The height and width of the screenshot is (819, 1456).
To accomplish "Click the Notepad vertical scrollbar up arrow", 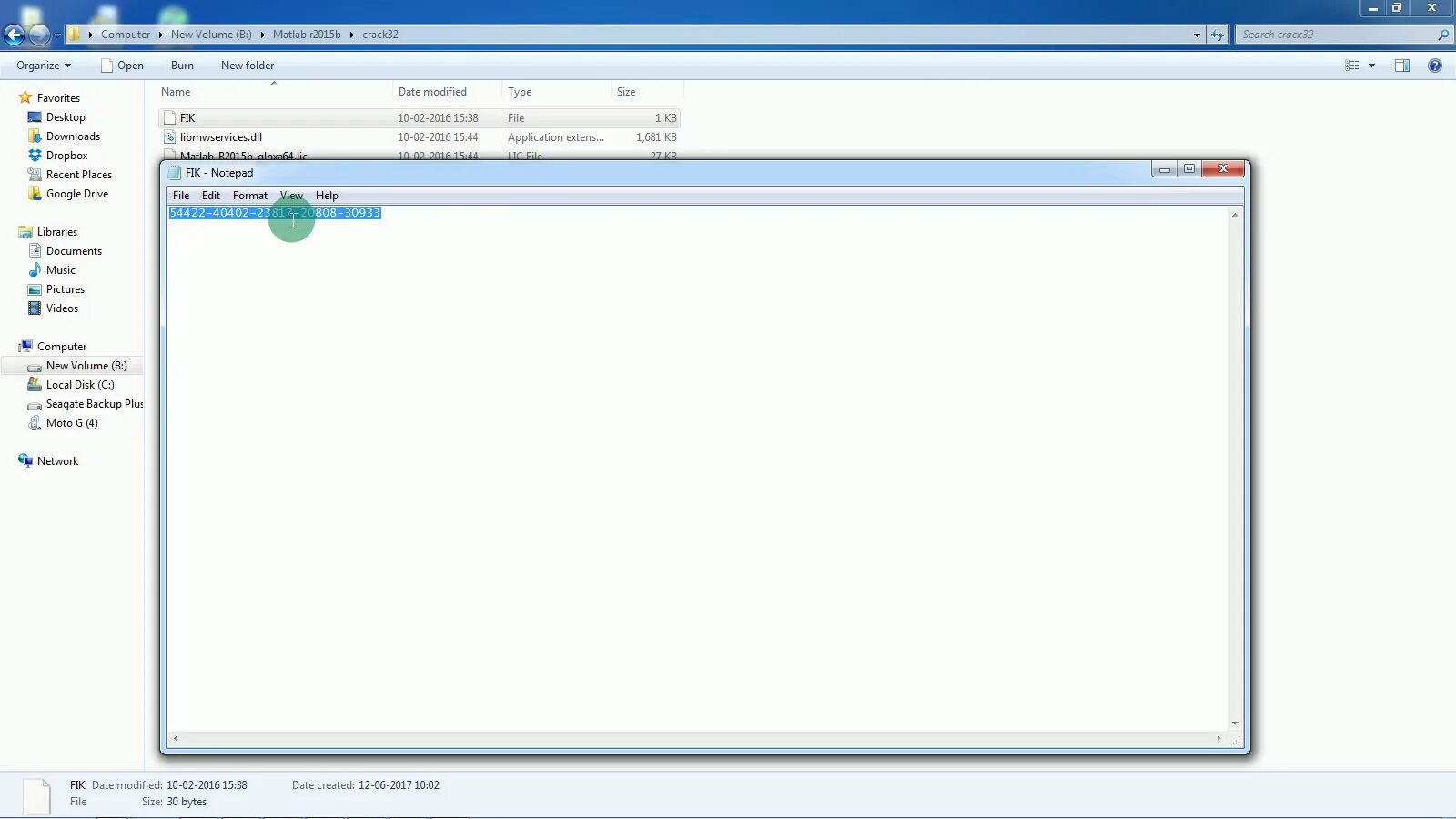I will coord(1235,215).
